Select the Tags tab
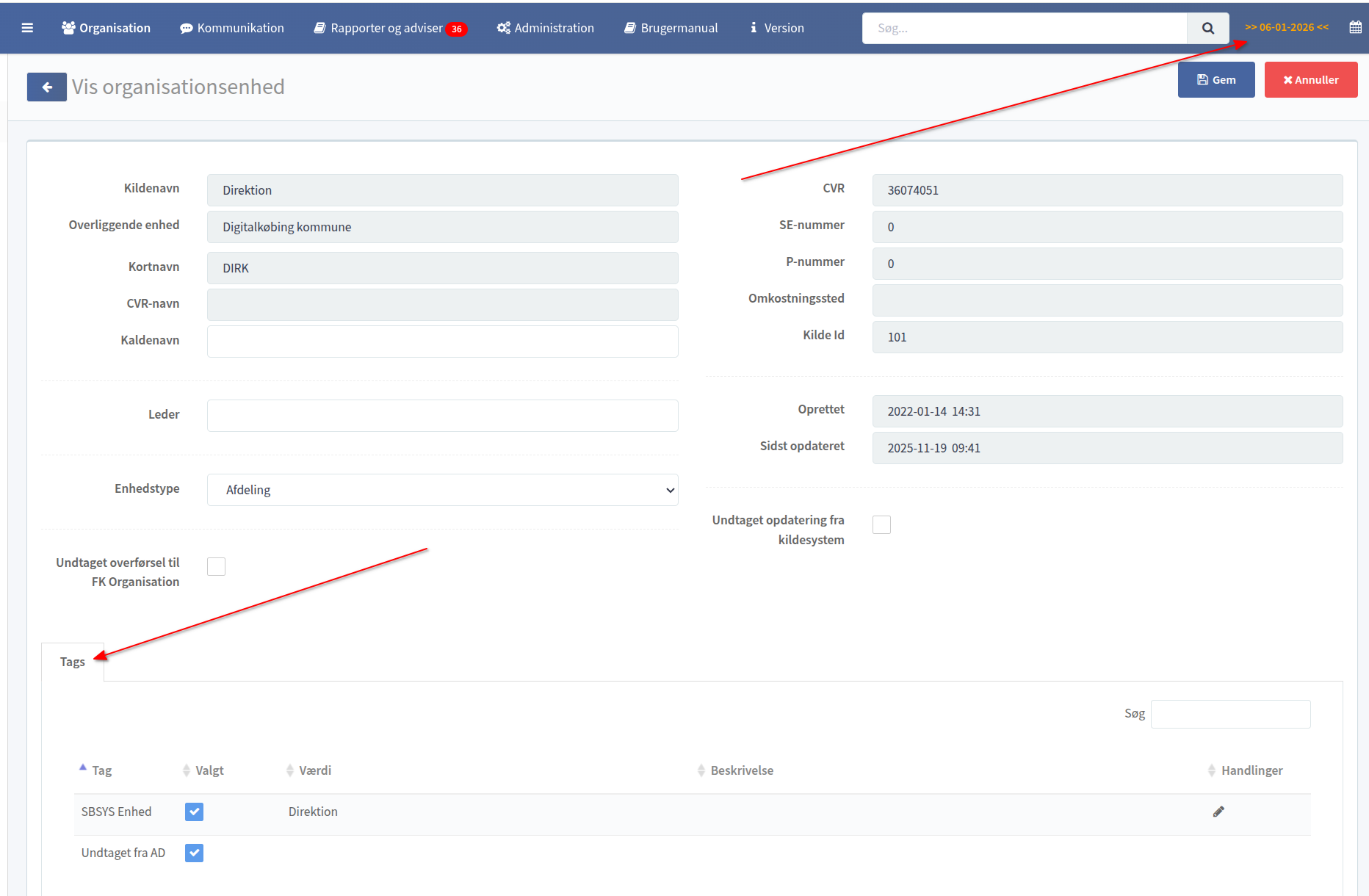1369x896 pixels. point(72,662)
